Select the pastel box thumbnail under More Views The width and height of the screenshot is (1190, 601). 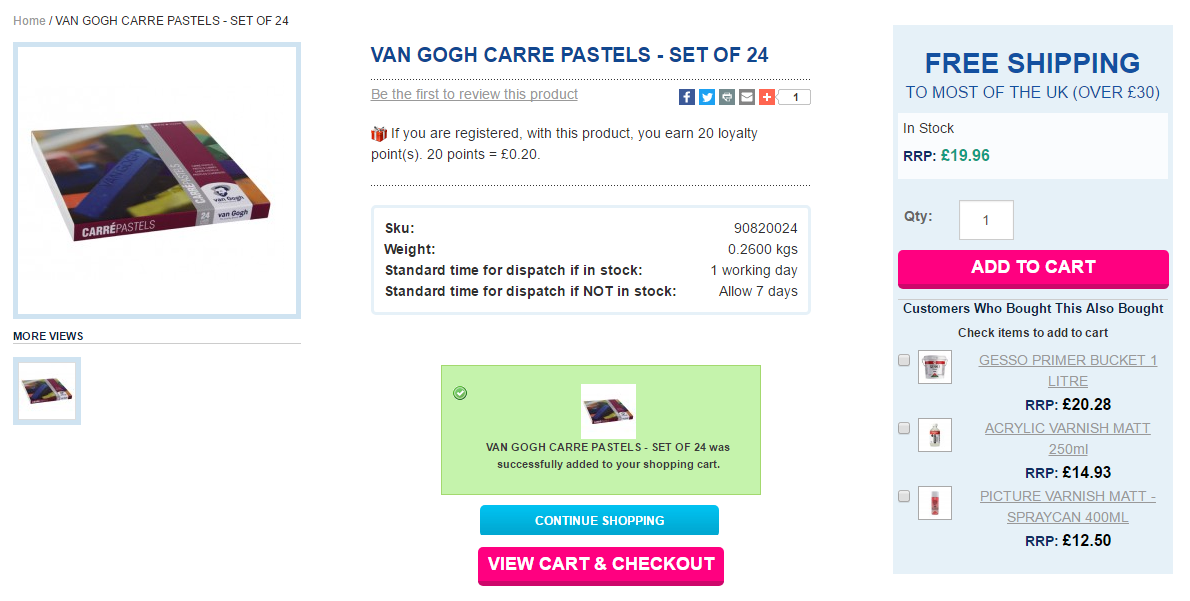coord(47,391)
